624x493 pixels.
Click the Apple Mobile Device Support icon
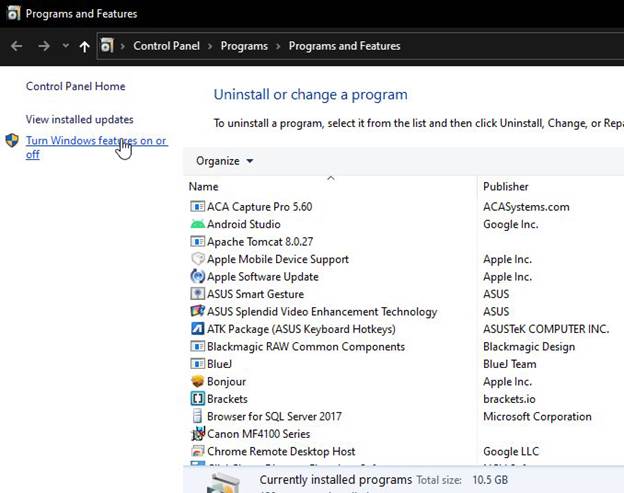click(197, 259)
